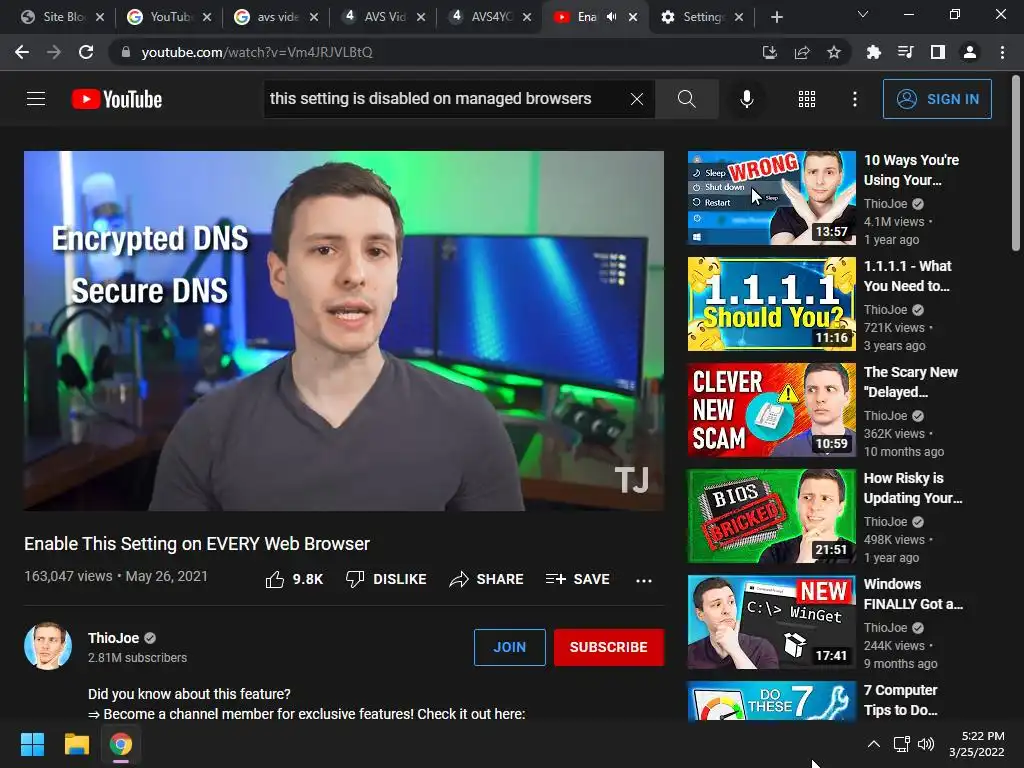The height and width of the screenshot is (768, 1024).
Task: Open the NEW WinGet video thumbnail
Action: [x=771, y=622]
